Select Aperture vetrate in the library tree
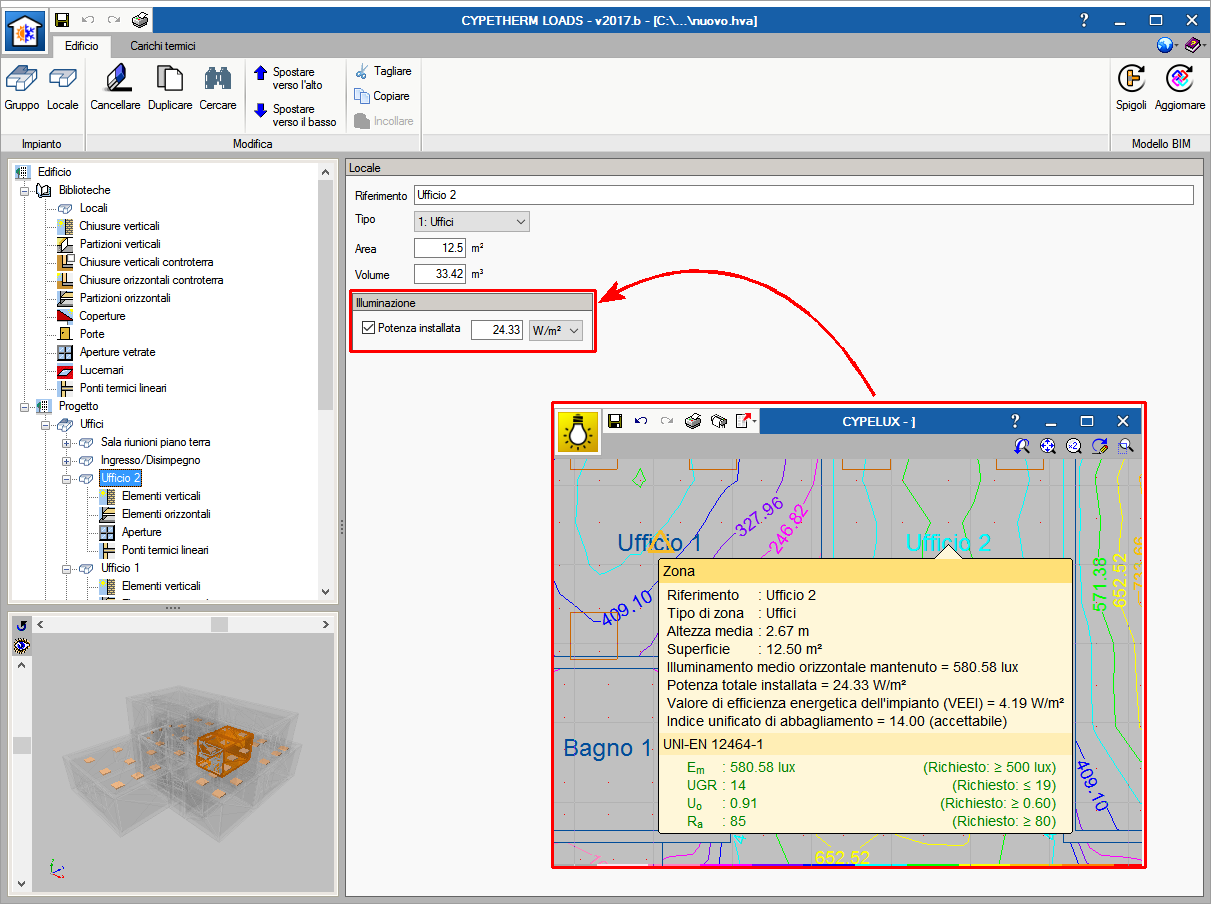Viewport: 1211px width, 904px height. pyautogui.click(x=118, y=352)
